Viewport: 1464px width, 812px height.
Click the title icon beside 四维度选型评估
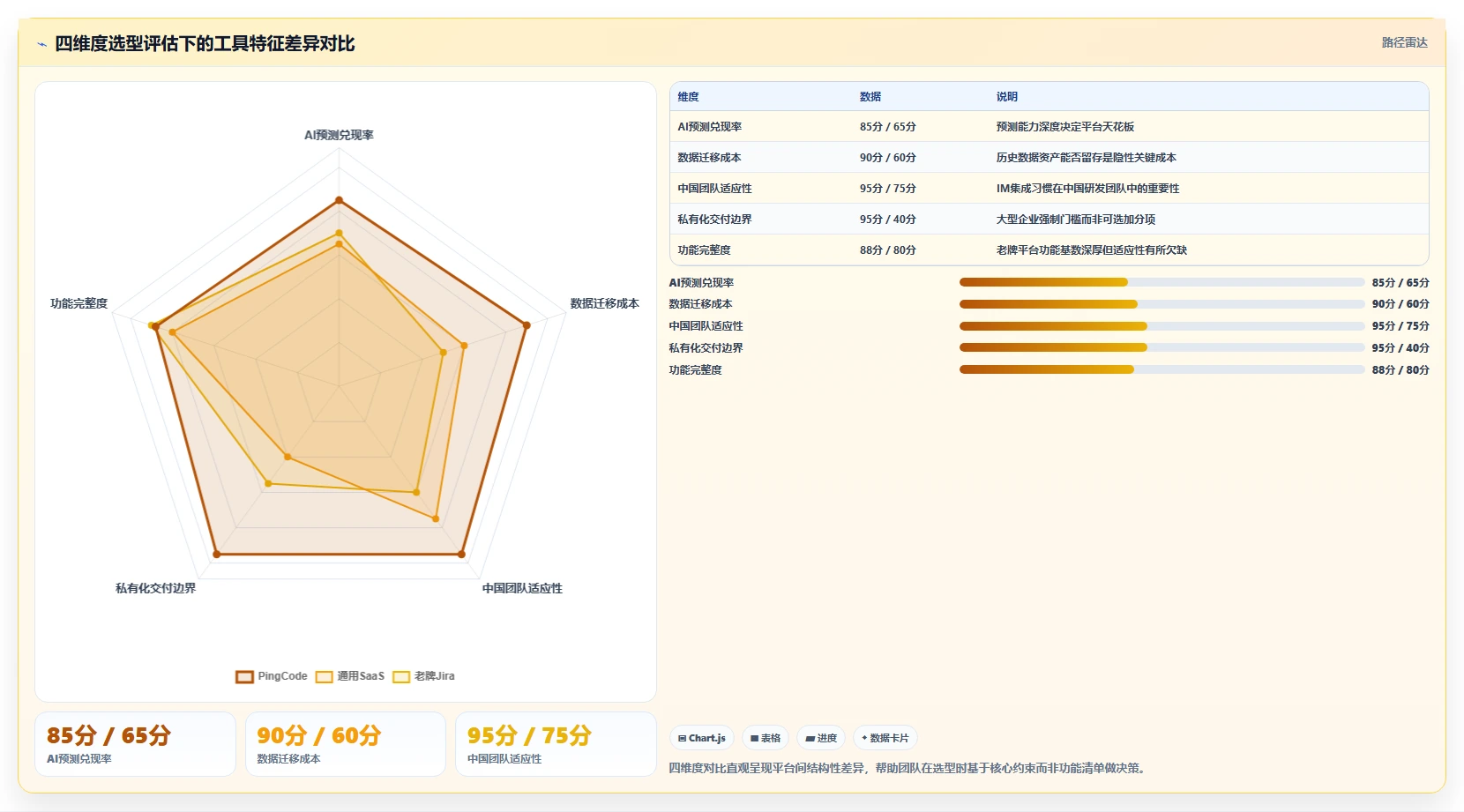[41, 44]
